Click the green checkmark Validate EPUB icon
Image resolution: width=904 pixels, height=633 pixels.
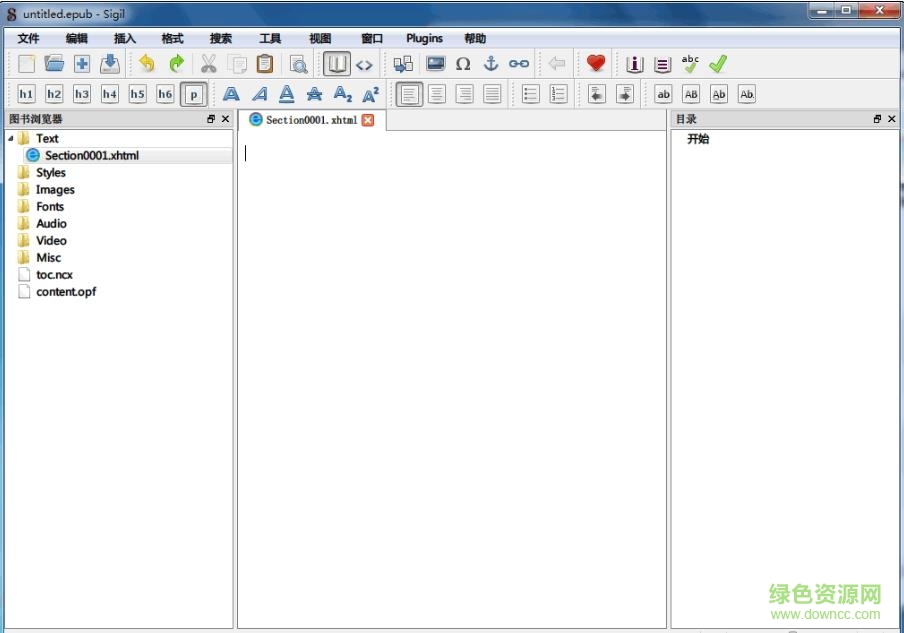718,64
